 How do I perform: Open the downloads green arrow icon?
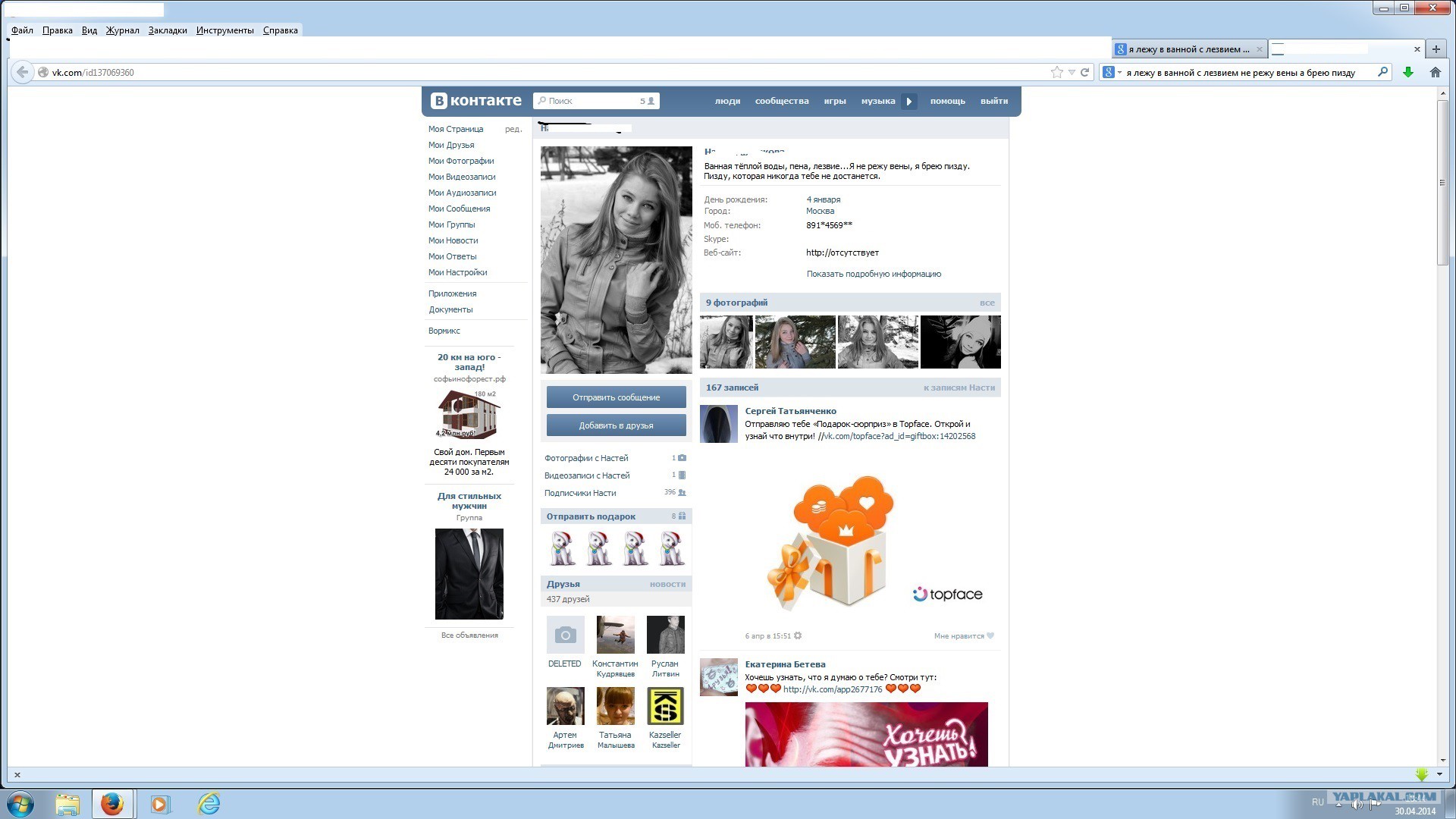[1408, 72]
